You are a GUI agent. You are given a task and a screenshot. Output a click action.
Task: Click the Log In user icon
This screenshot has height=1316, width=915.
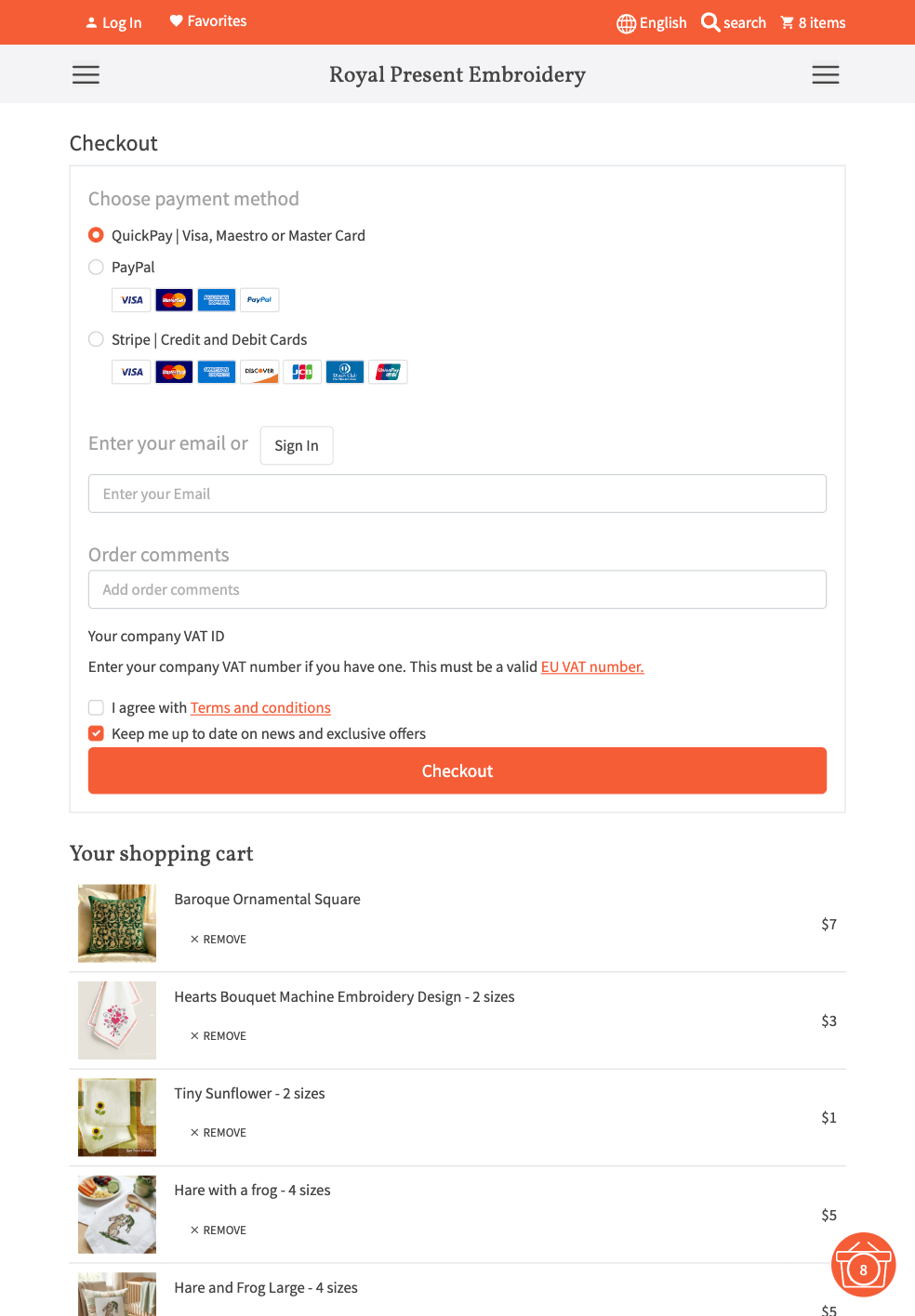tap(91, 23)
